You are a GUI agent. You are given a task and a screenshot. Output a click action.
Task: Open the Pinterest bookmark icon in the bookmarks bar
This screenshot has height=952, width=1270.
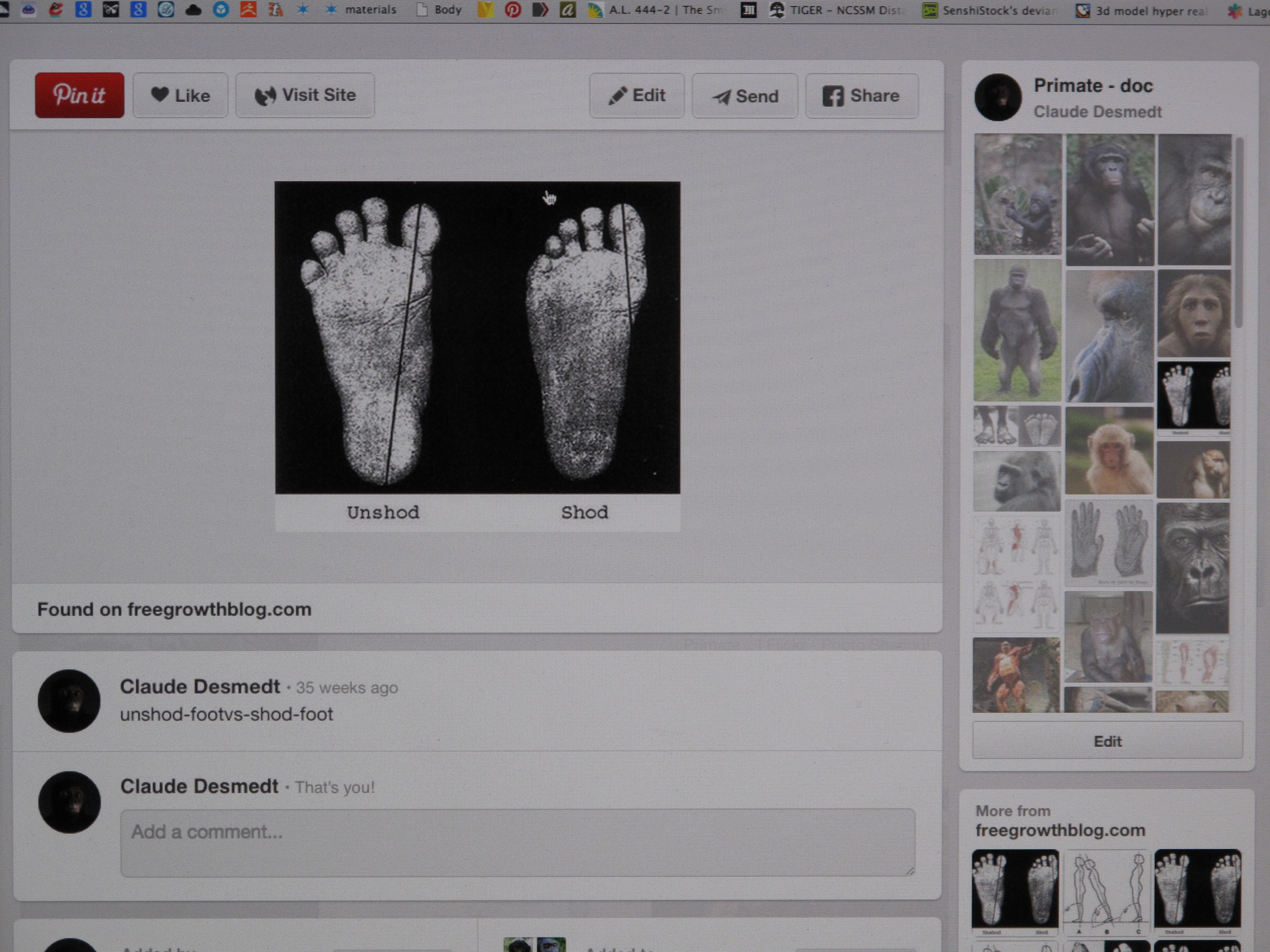(x=513, y=10)
